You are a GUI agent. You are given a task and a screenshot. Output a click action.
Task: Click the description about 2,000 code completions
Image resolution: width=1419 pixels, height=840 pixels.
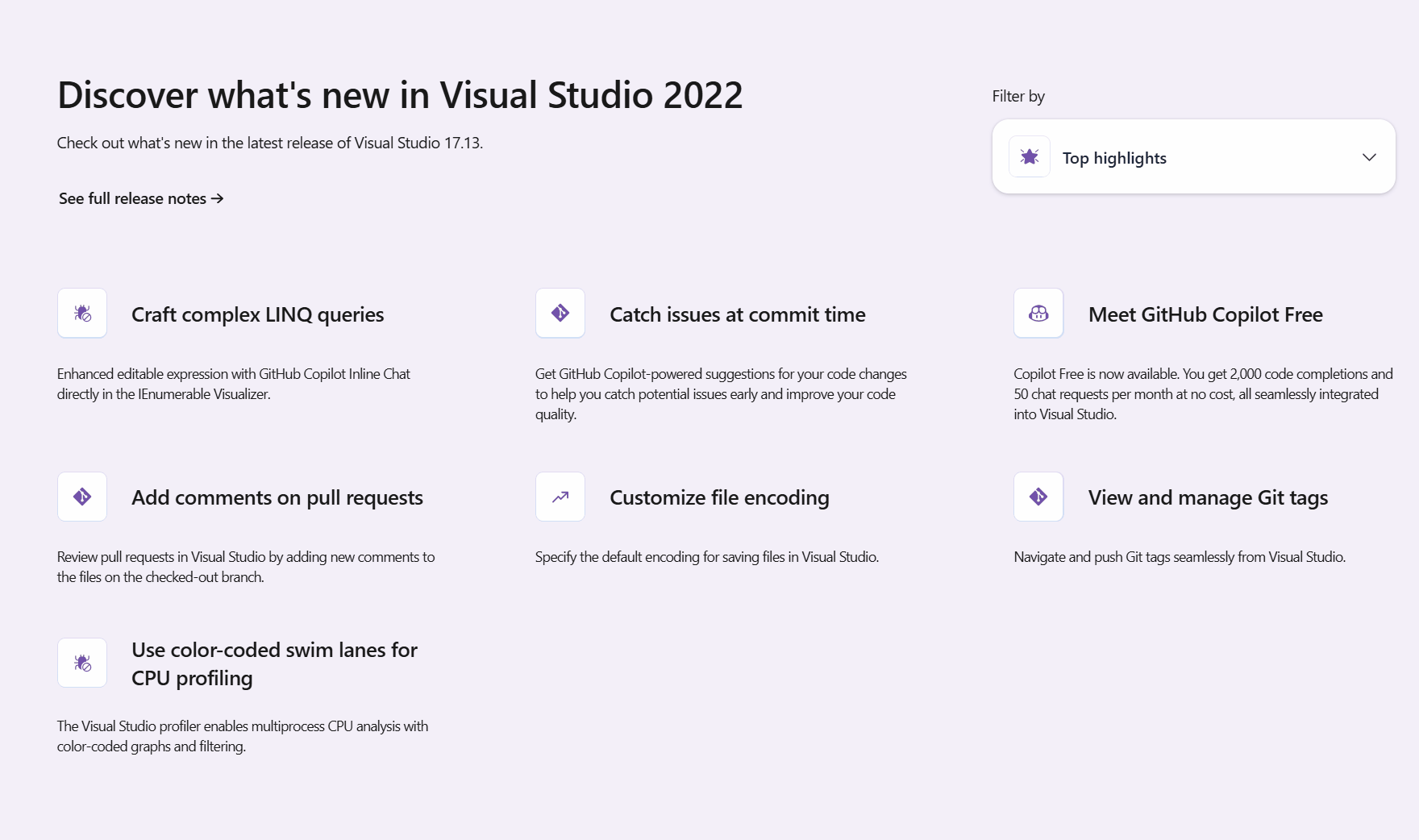click(x=1203, y=394)
